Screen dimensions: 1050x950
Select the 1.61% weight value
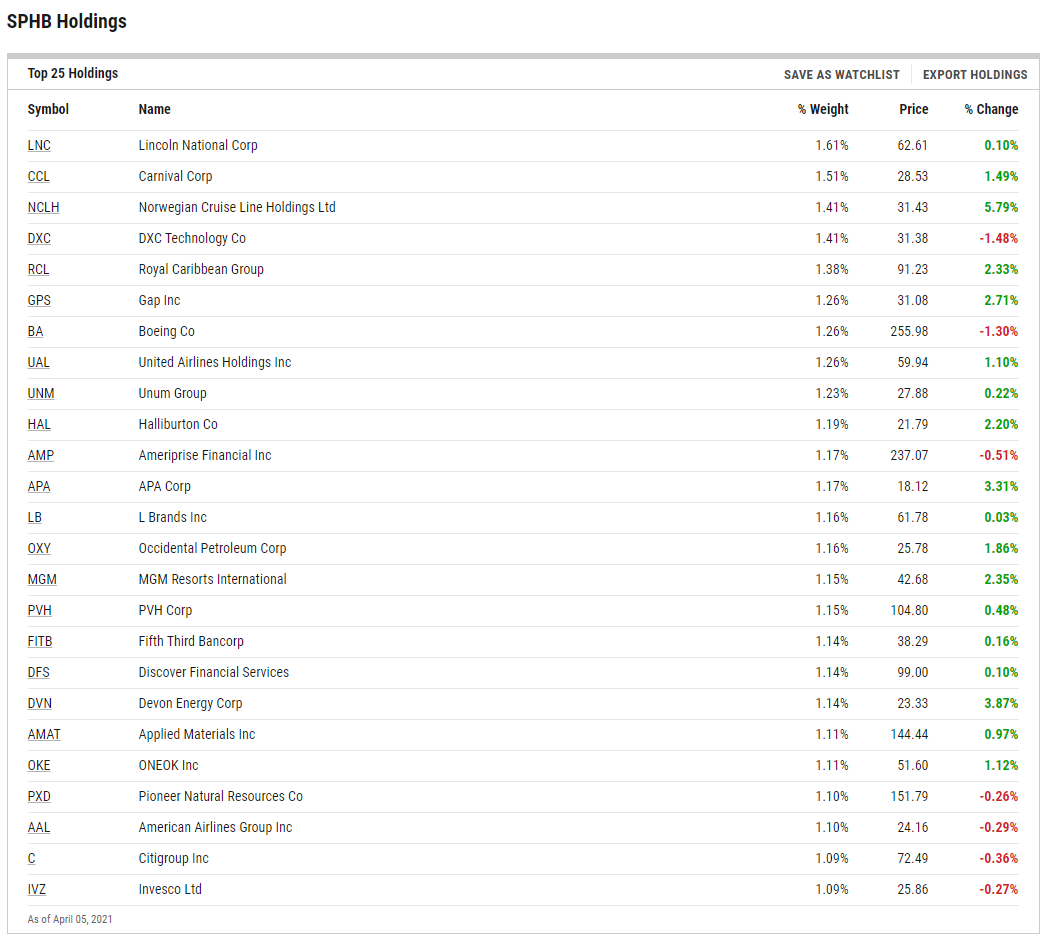click(832, 145)
